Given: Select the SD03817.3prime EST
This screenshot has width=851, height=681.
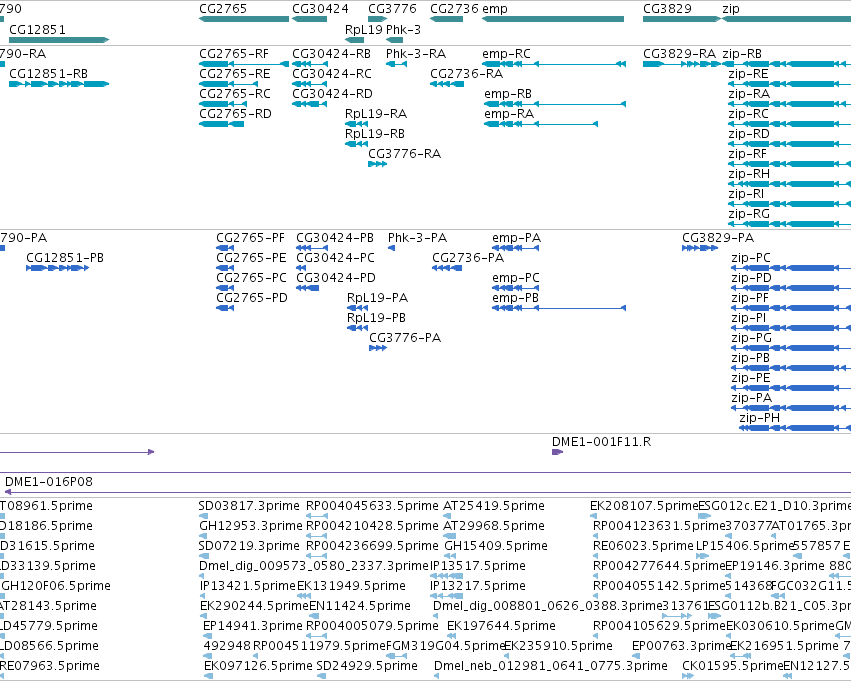Looking at the screenshot, I should [x=249, y=506].
